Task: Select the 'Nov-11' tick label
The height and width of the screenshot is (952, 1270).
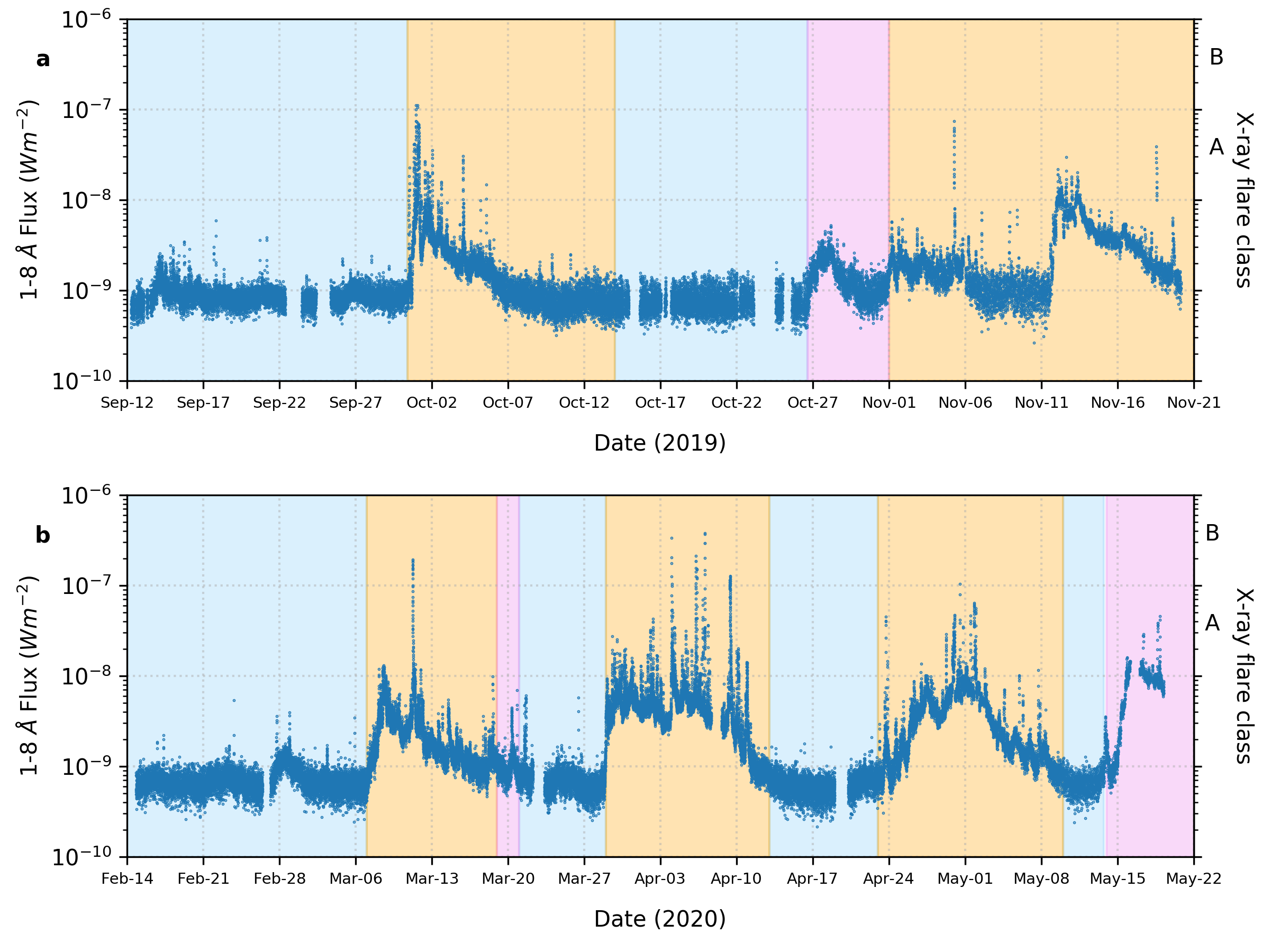Action: [x=1041, y=403]
